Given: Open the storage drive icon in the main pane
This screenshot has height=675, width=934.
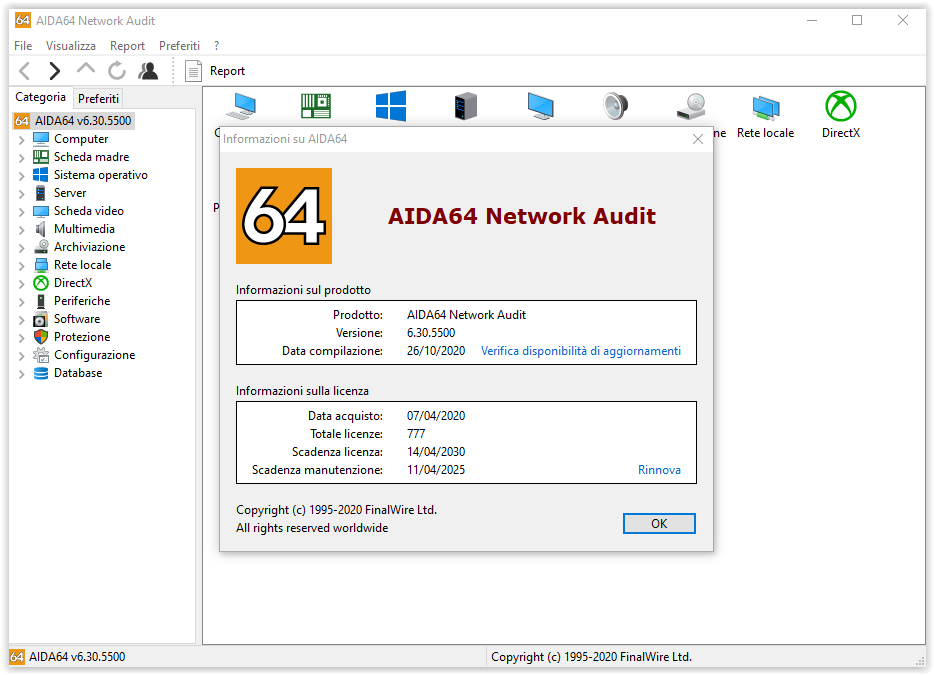Looking at the screenshot, I should pos(691,107).
